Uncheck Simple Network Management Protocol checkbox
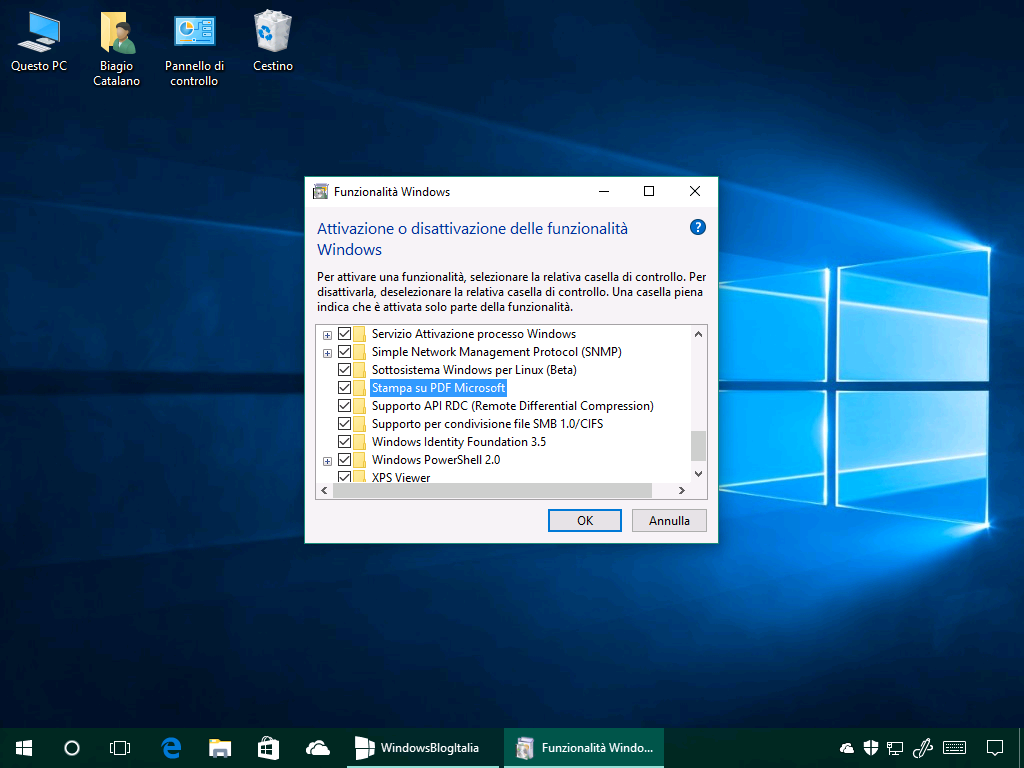Viewport: 1024px width, 768px height. 344,352
